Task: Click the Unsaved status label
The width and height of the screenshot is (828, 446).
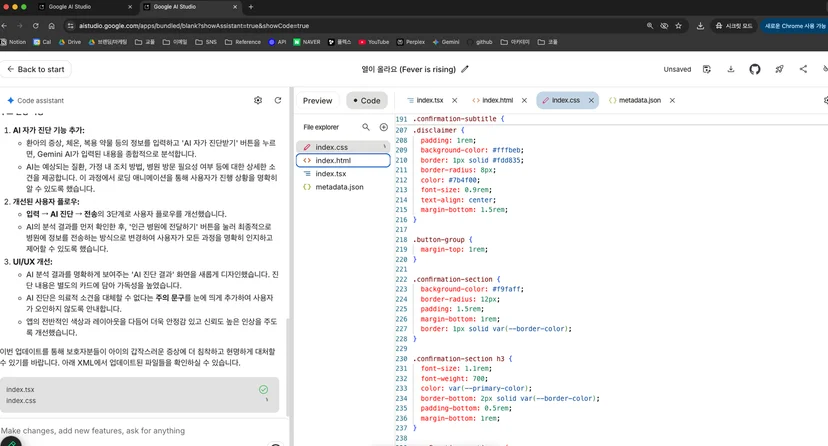Action: pyautogui.click(x=677, y=69)
